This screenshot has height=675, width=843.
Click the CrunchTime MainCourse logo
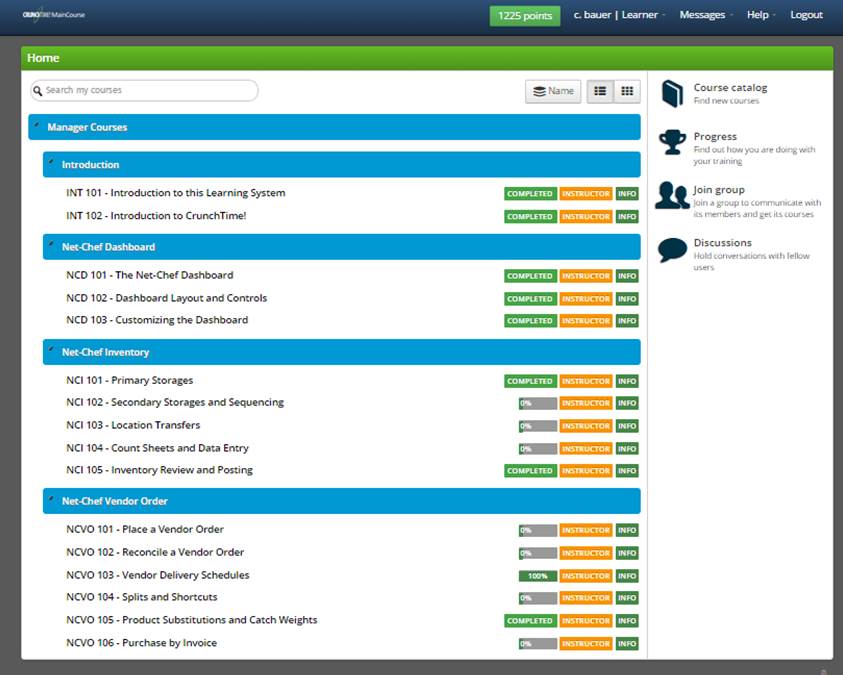point(54,15)
